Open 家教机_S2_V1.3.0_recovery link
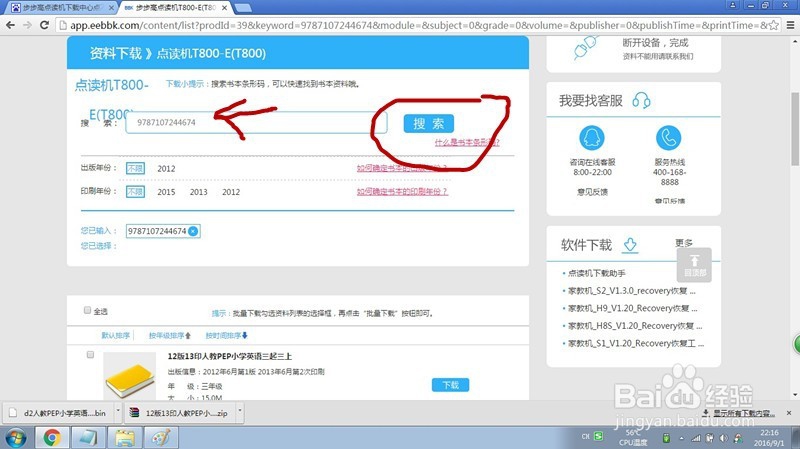Image resolution: width=800 pixels, height=449 pixels. point(632,291)
